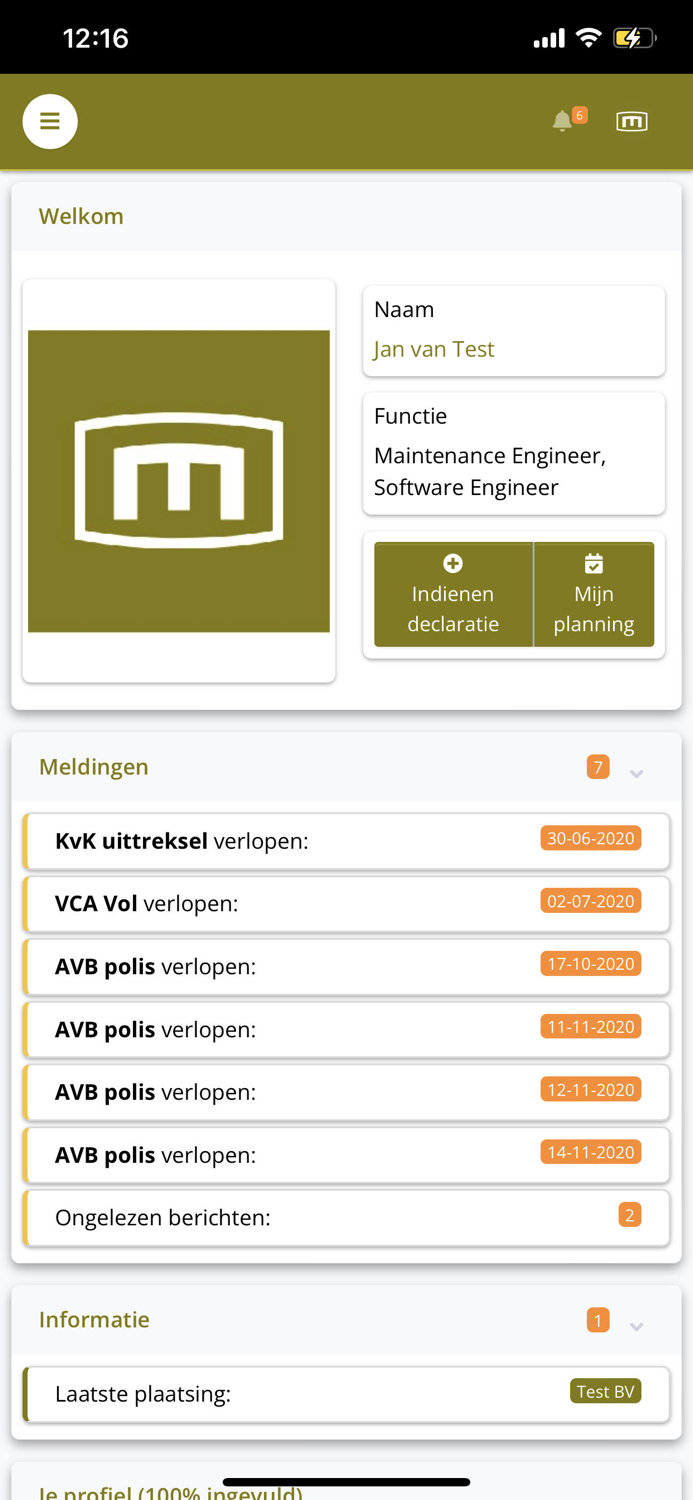Collapse the Informatie section

(637, 1325)
